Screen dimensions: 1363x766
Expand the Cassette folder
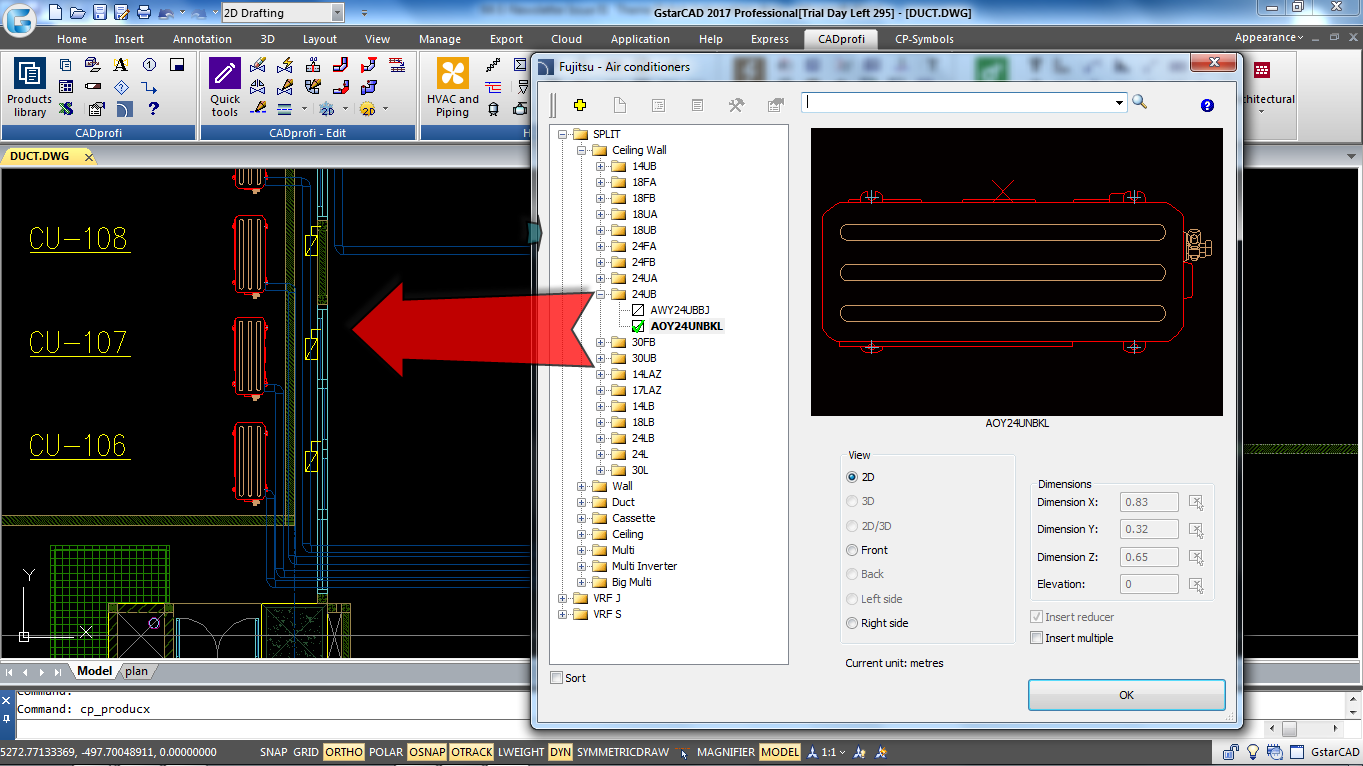pyautogui.click(x=582, y=518)
